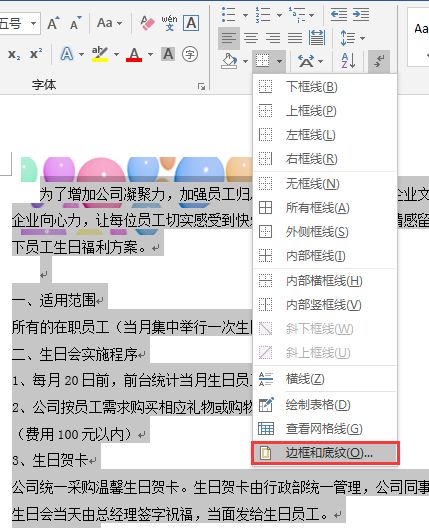429x528 pixels.
Task: Click the clear formatting eraser icon
Action: [x=147, y=23]
